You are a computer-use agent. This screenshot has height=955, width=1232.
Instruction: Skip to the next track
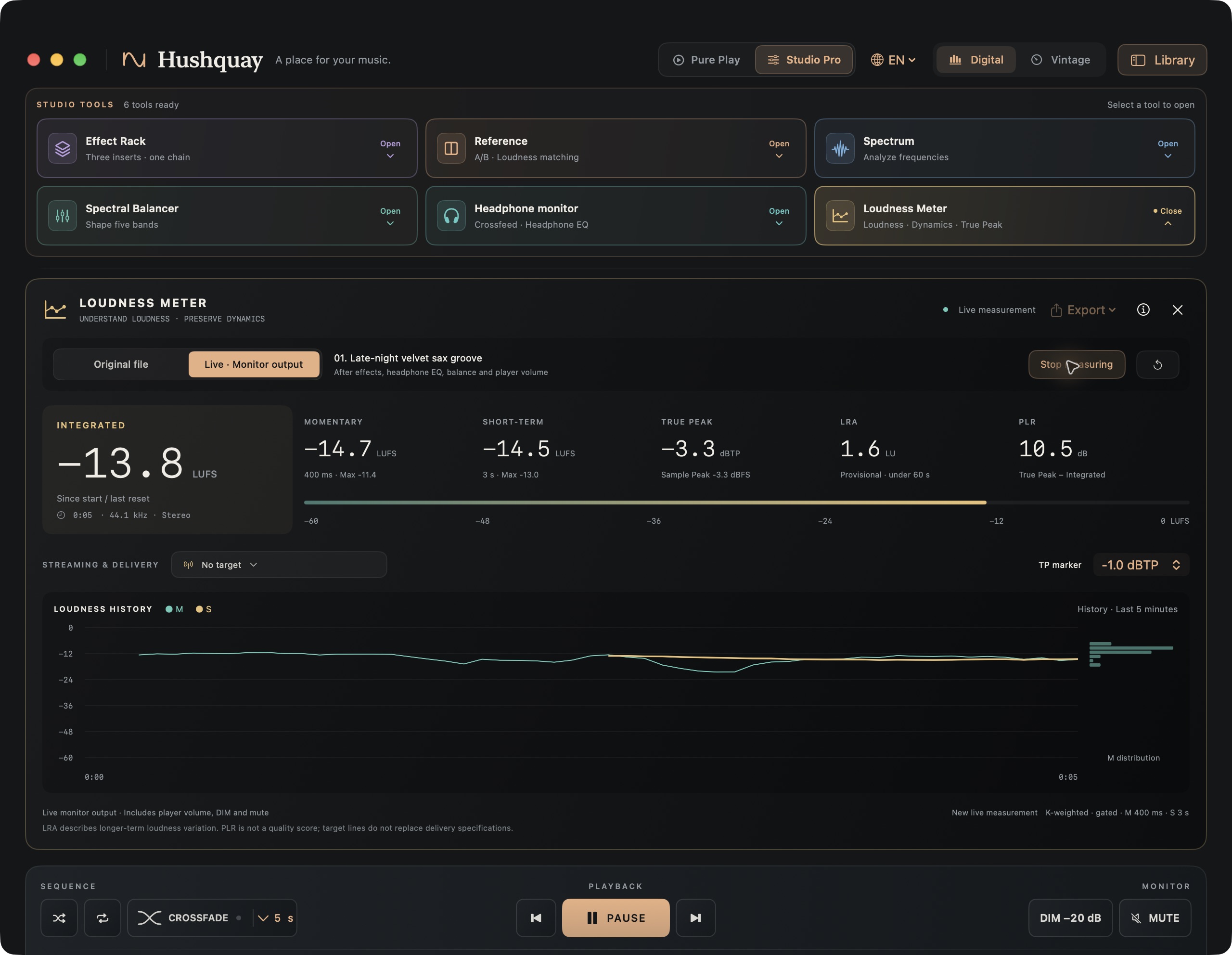coord(695,918)
